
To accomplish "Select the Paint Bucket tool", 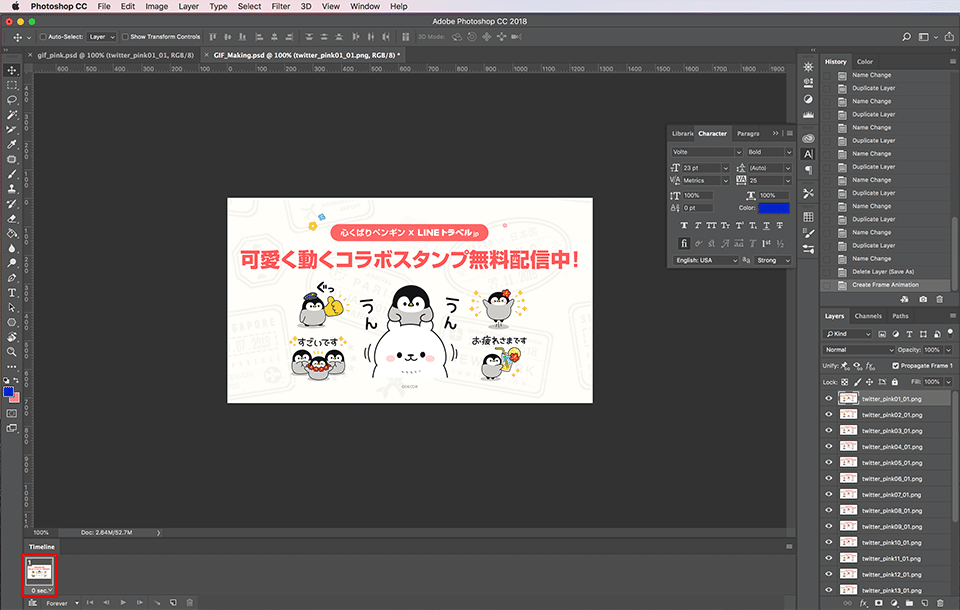I will [12, 233].
